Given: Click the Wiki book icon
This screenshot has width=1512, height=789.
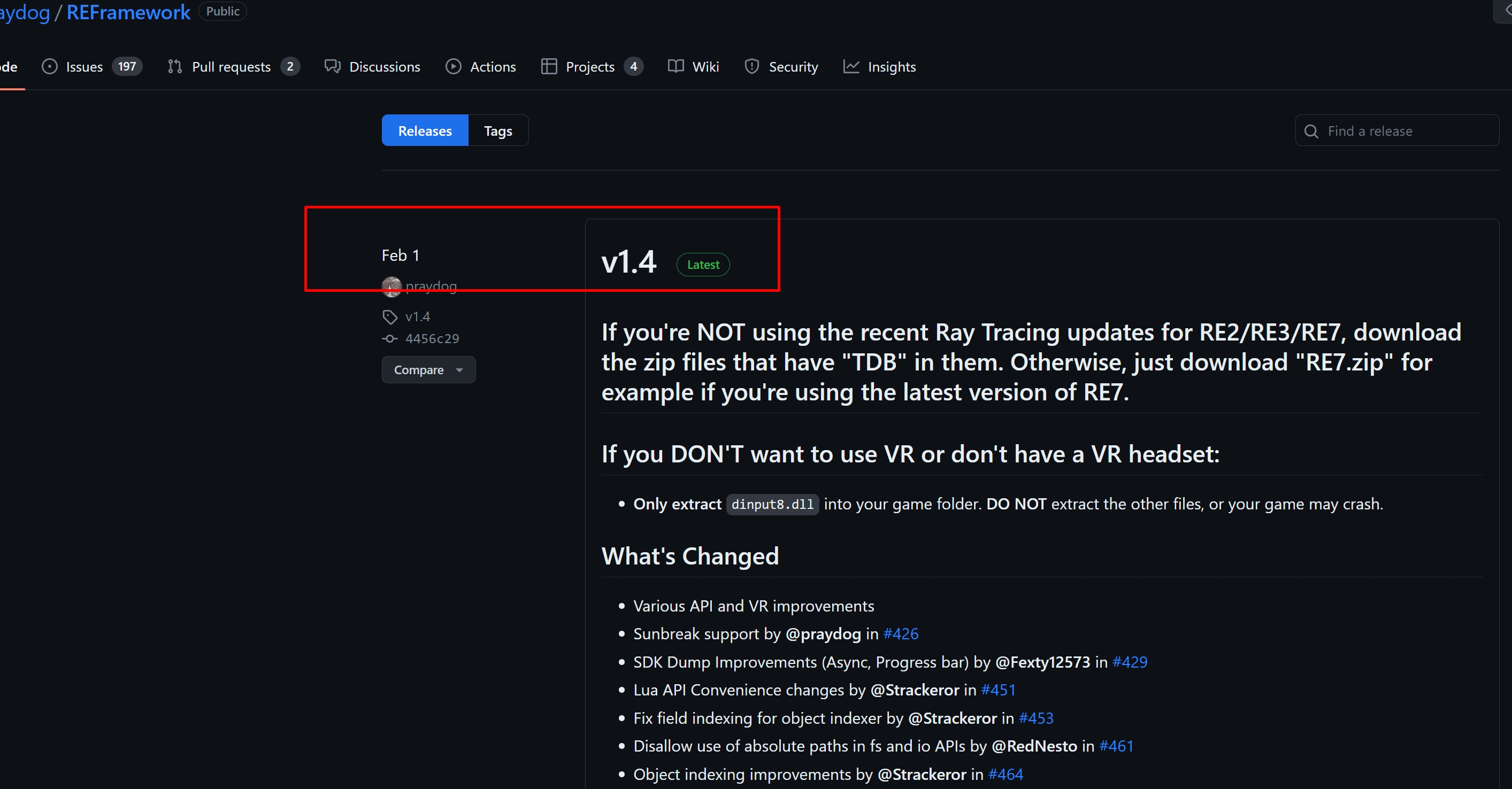Looking at the screenshot, I should point(676,67).
